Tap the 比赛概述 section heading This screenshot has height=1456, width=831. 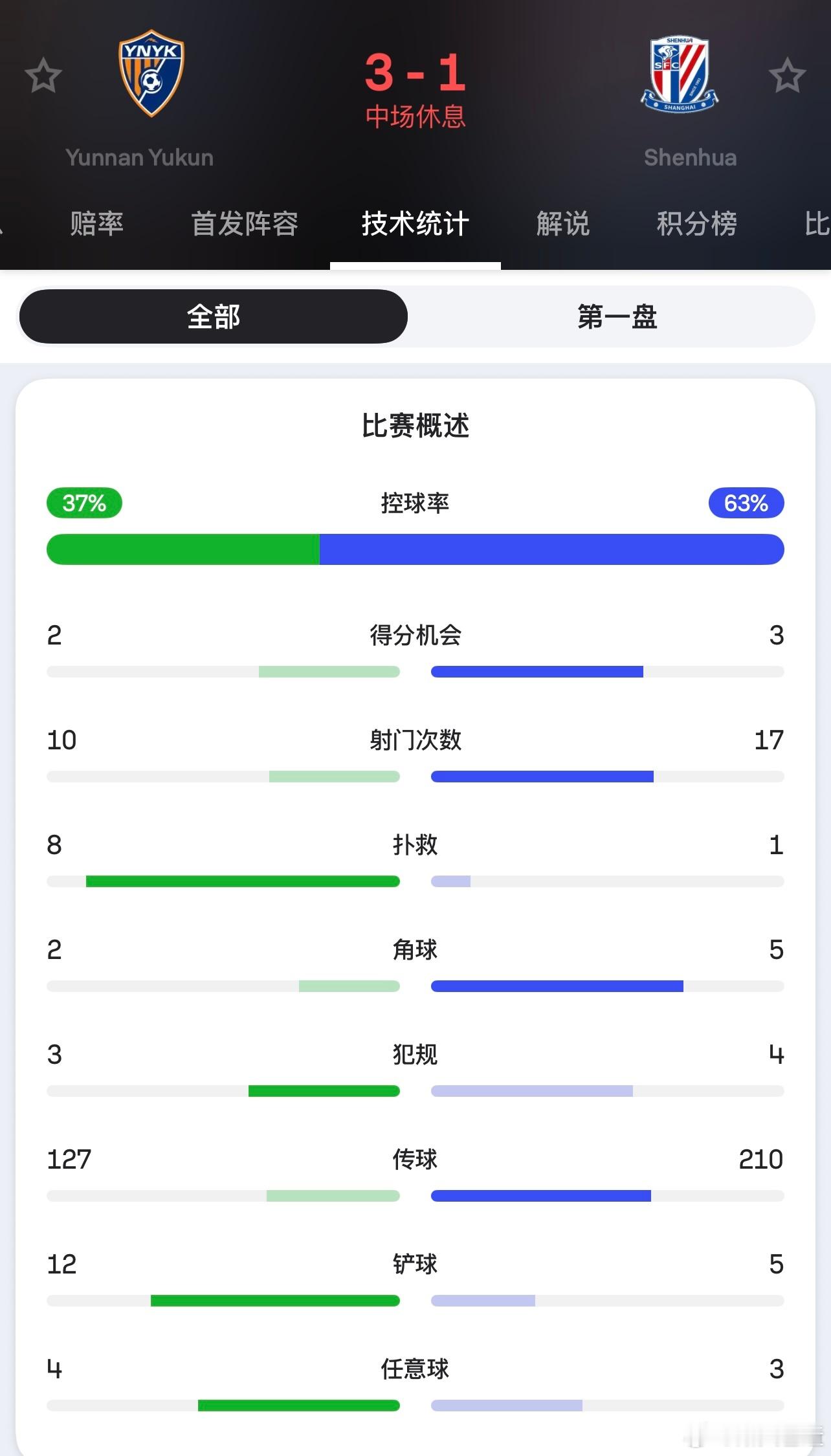pos(415,426)
